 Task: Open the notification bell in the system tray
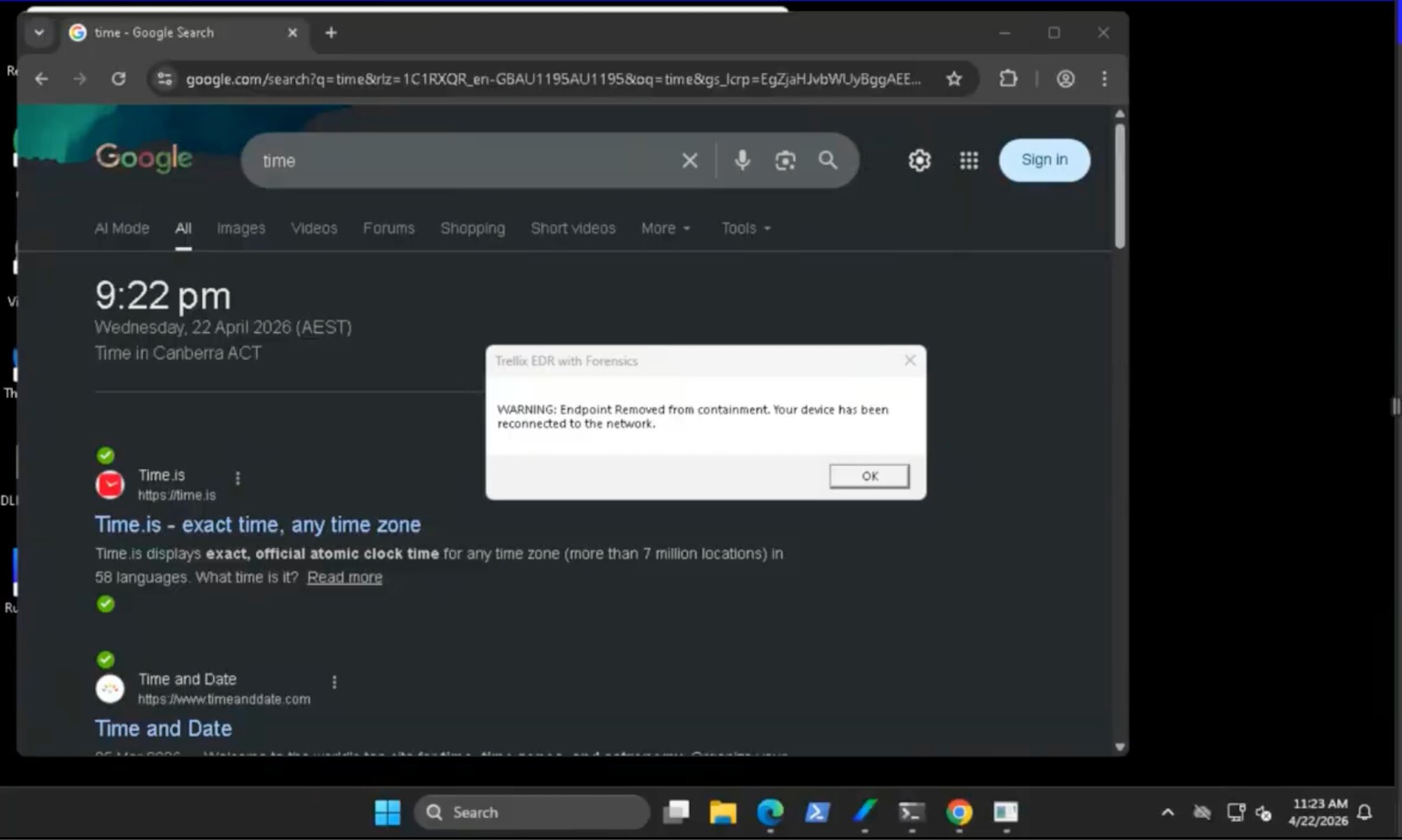click(1364, 813)
